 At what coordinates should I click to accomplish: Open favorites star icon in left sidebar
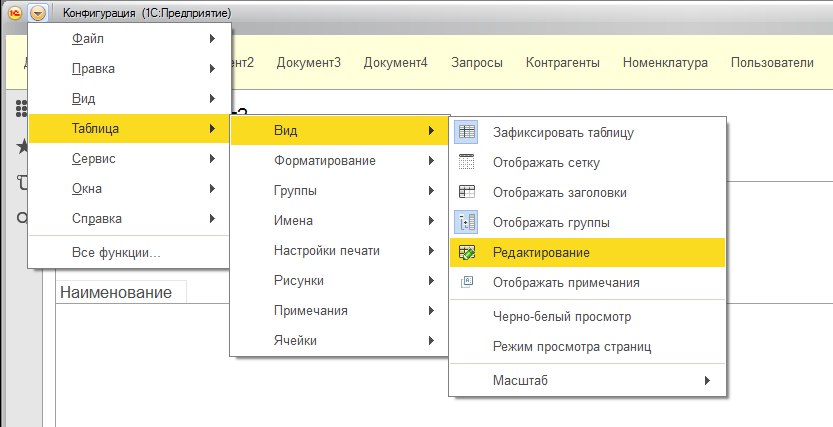(x=20, y=146)
